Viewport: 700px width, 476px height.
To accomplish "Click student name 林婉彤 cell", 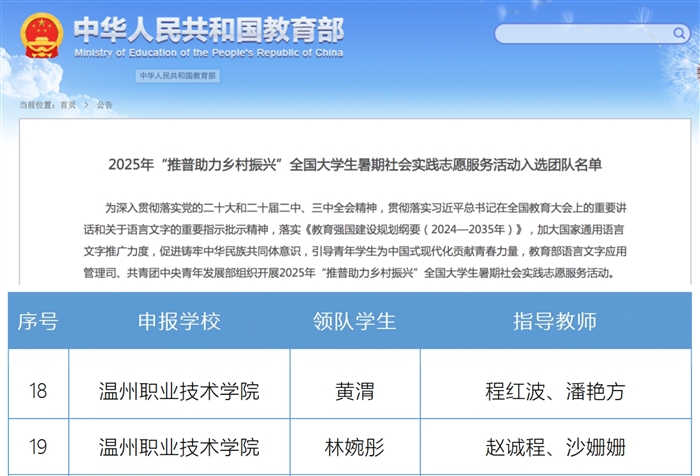I will click(355, 447).
